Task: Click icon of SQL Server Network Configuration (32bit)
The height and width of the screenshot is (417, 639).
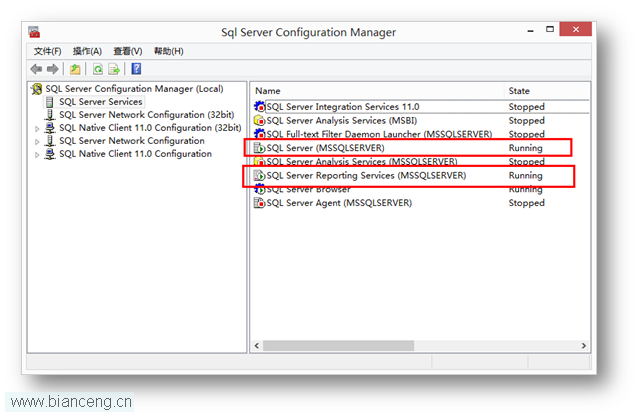Action: tap(50, 115)
